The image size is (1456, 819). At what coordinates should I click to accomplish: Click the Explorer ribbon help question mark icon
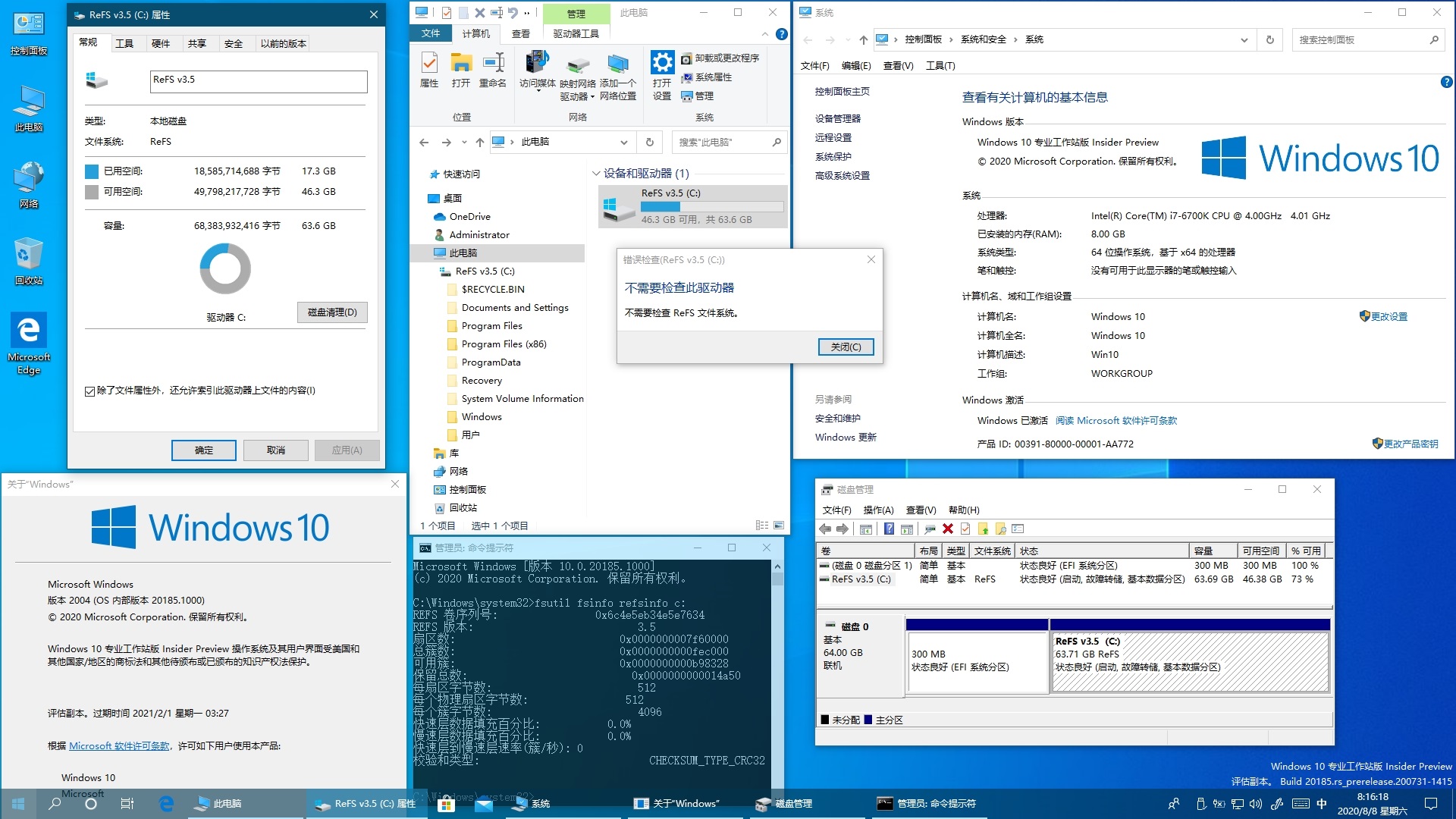(782, 34)
